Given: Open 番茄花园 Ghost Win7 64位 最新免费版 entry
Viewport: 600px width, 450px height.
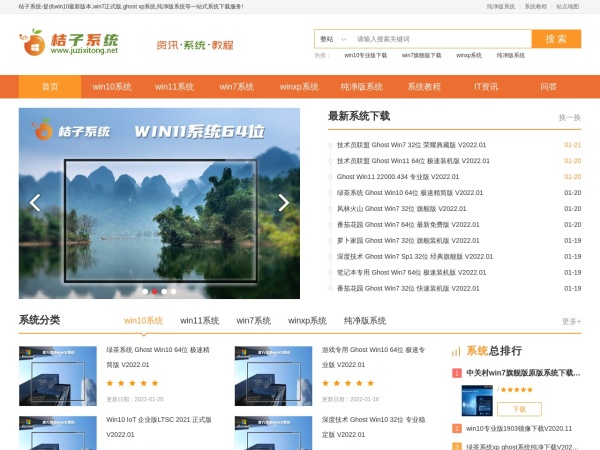Looking at the screenshot, I should coord(408,225).
